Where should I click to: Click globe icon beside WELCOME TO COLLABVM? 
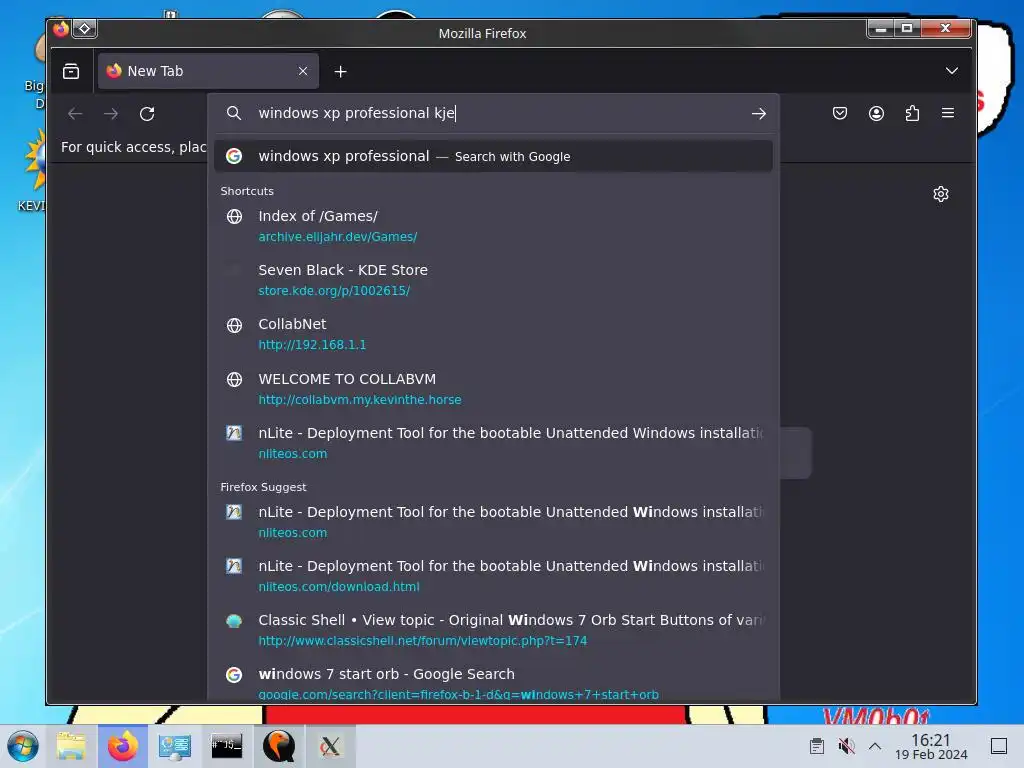234,379
